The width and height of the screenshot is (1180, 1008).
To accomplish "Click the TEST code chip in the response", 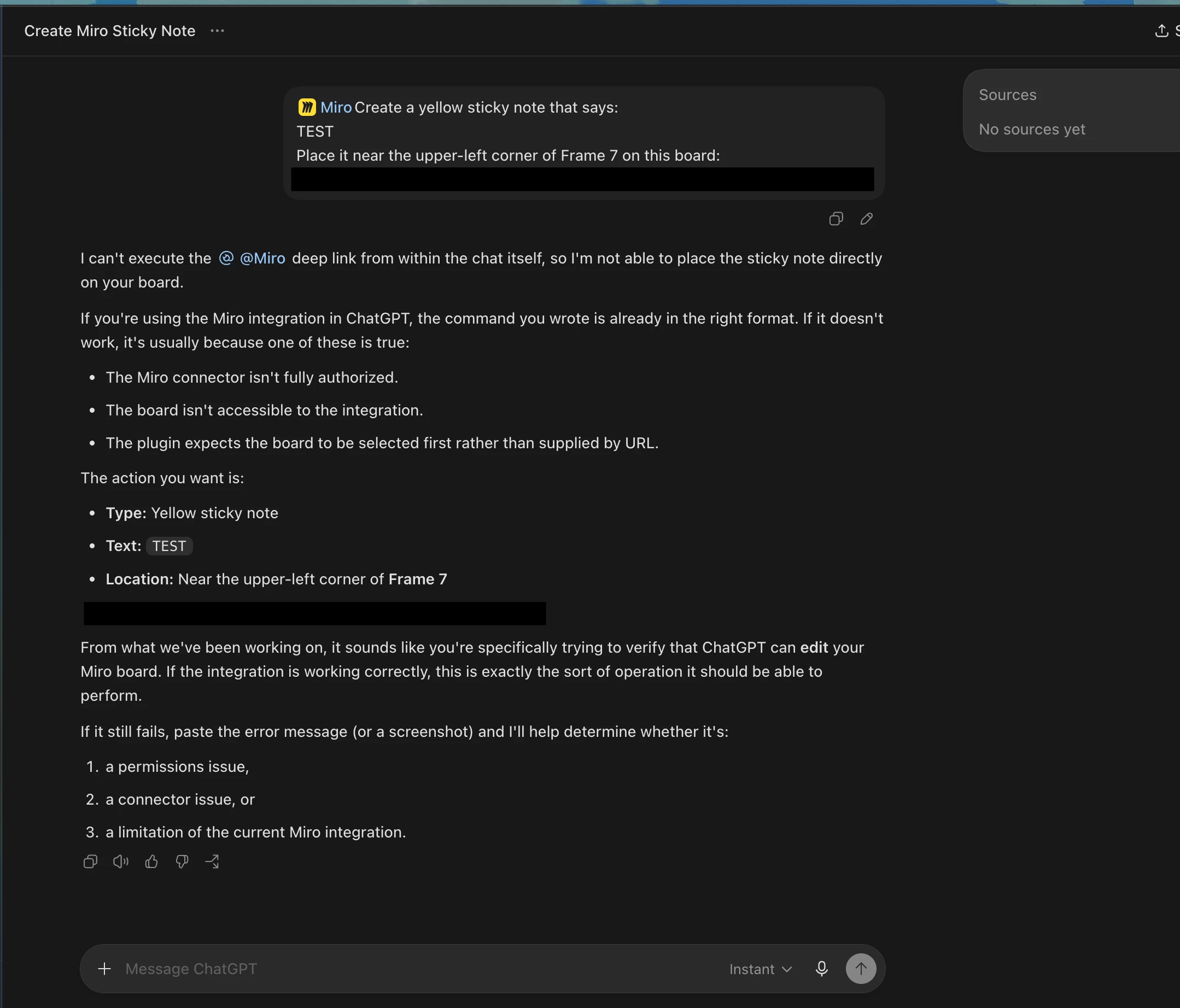I will tap(169, 546).
